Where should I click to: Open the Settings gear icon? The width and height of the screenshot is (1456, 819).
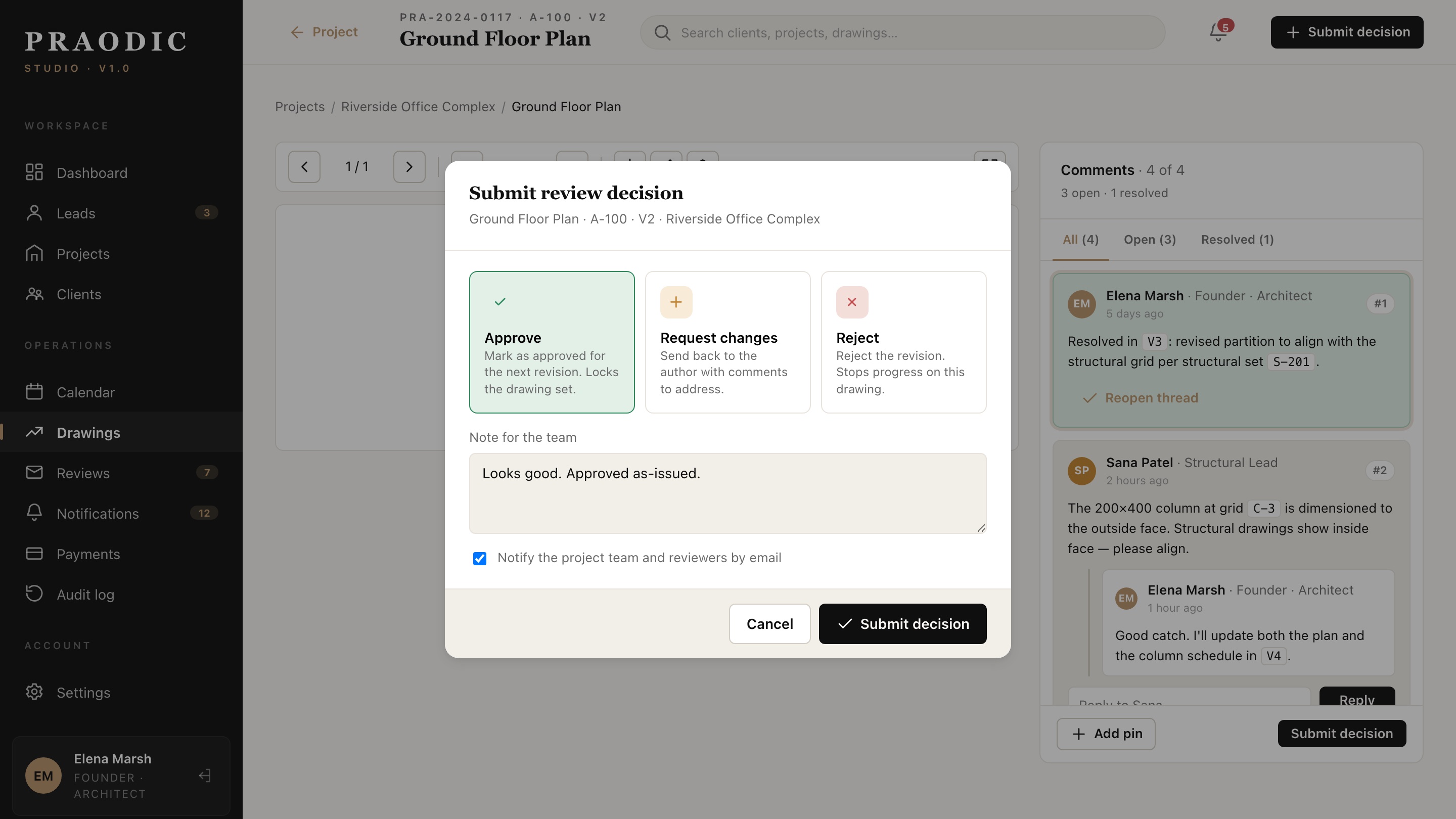point(34,692)
